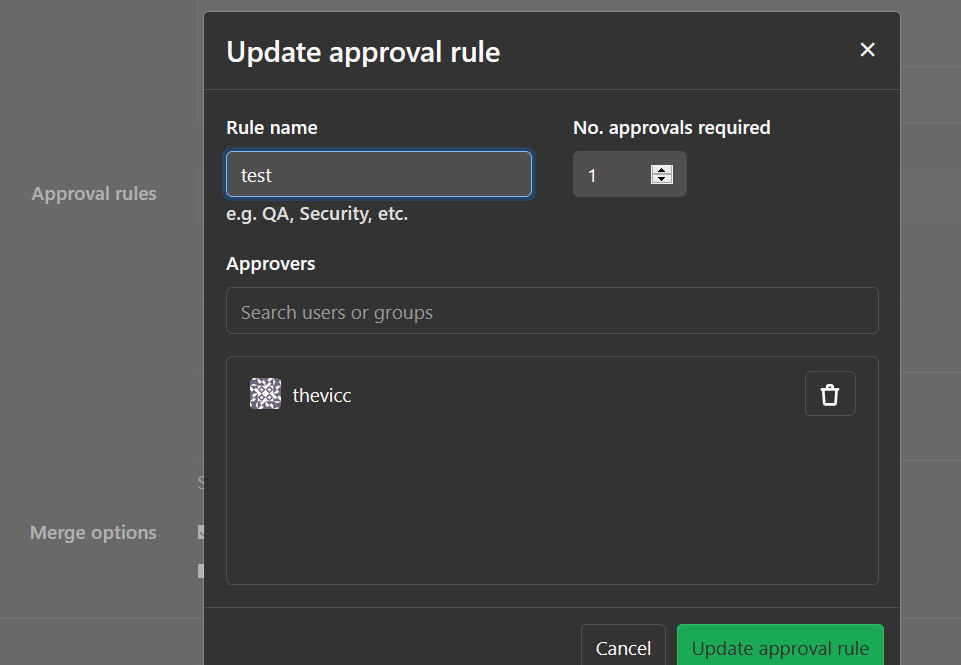Click the Approvers label
Screen dimensions: 961x665
click(270, 264)
